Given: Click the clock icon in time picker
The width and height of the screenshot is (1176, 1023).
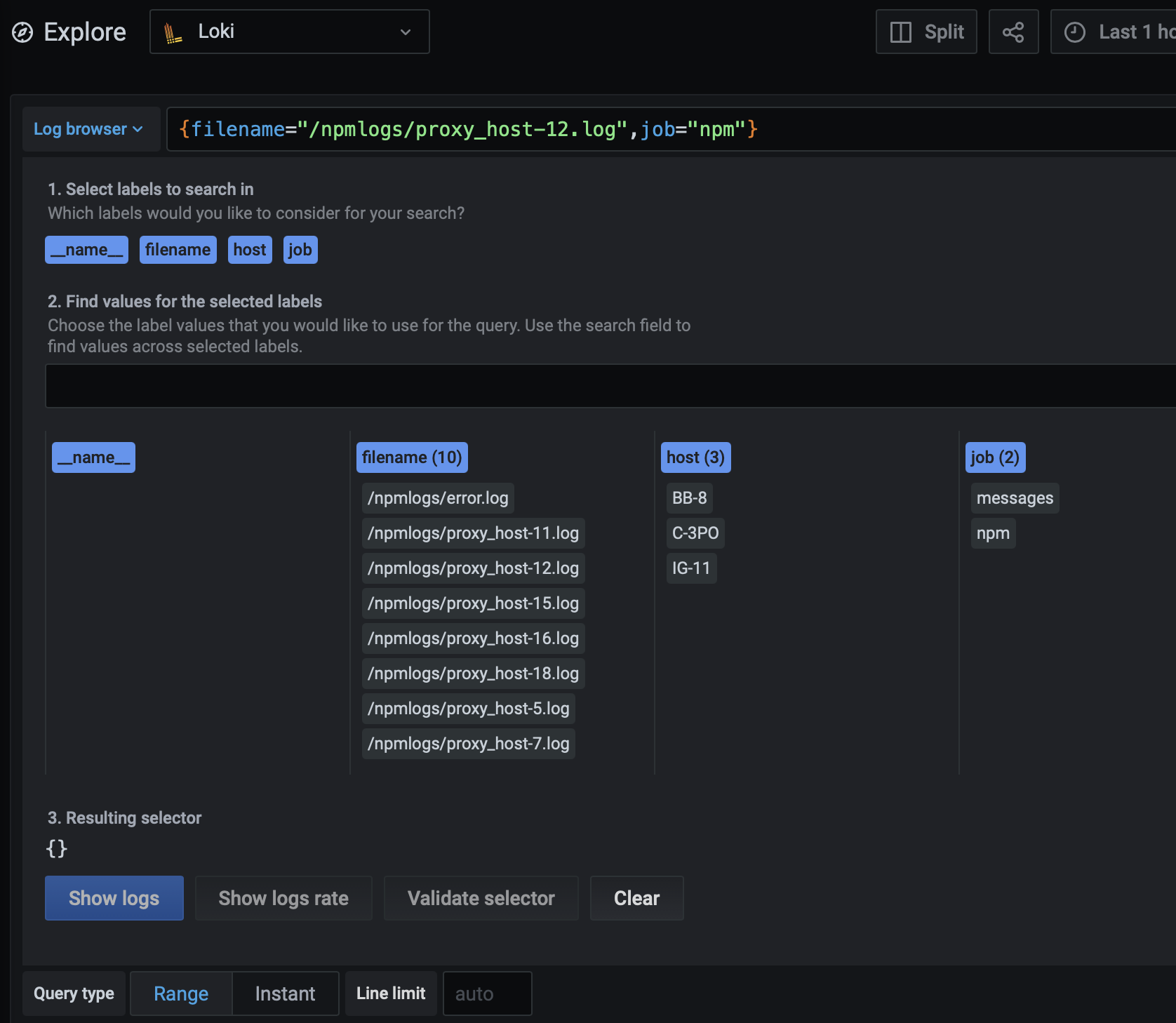Looking at the screenshot, I should coord(1074,32).
